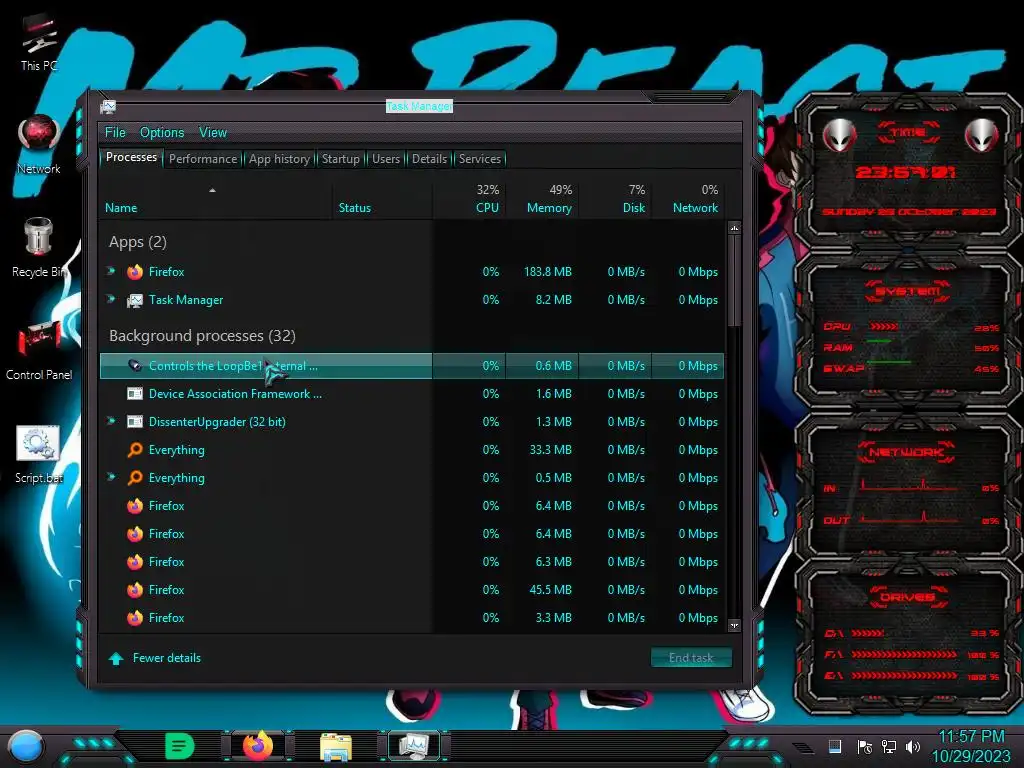Open the Network desktop icon
This screenshot has width=1024, height=768.
tap(39, 144)
